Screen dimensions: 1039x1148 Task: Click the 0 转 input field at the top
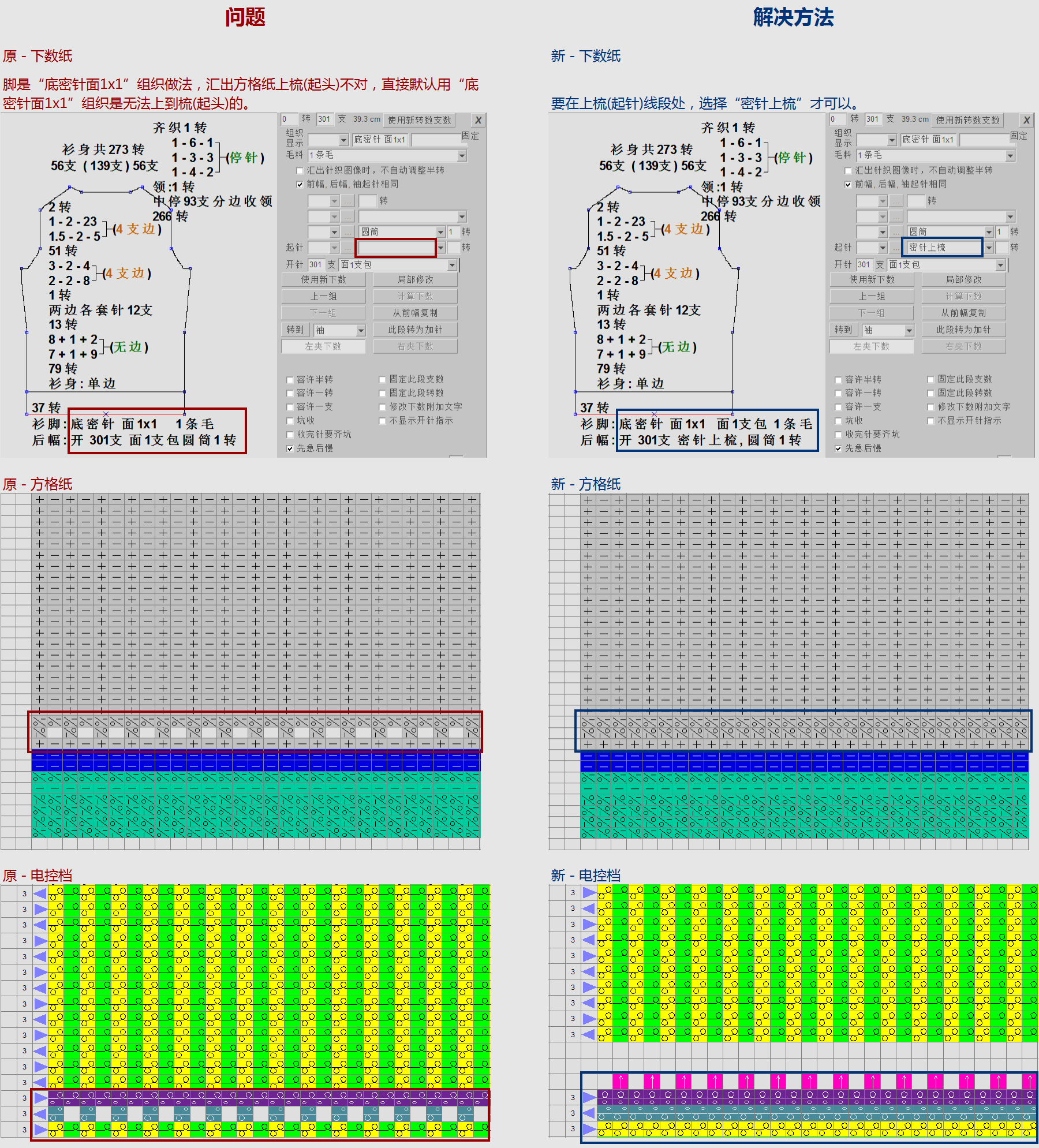click(x=290, y=119)
